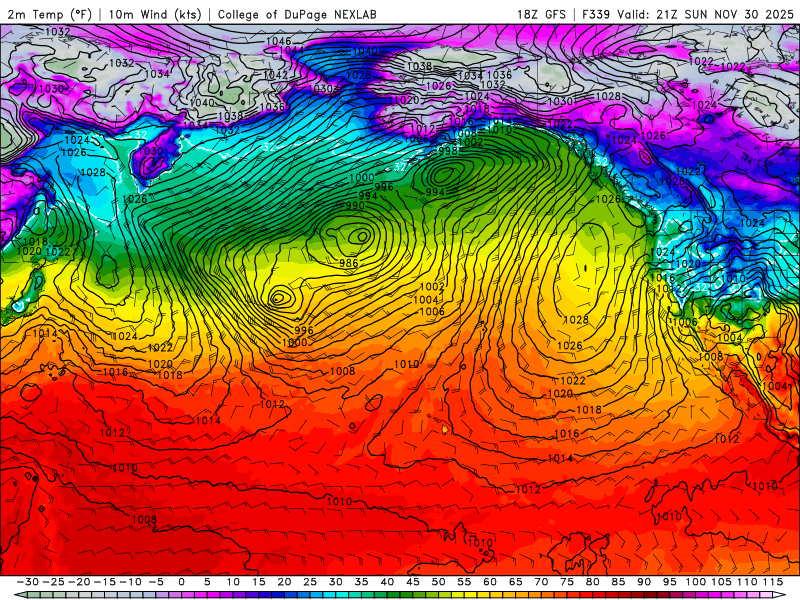Click the positive 15 value on temperature scale
Image resolution: width=800 pixels, height=600 pixels.
point(259,582)
